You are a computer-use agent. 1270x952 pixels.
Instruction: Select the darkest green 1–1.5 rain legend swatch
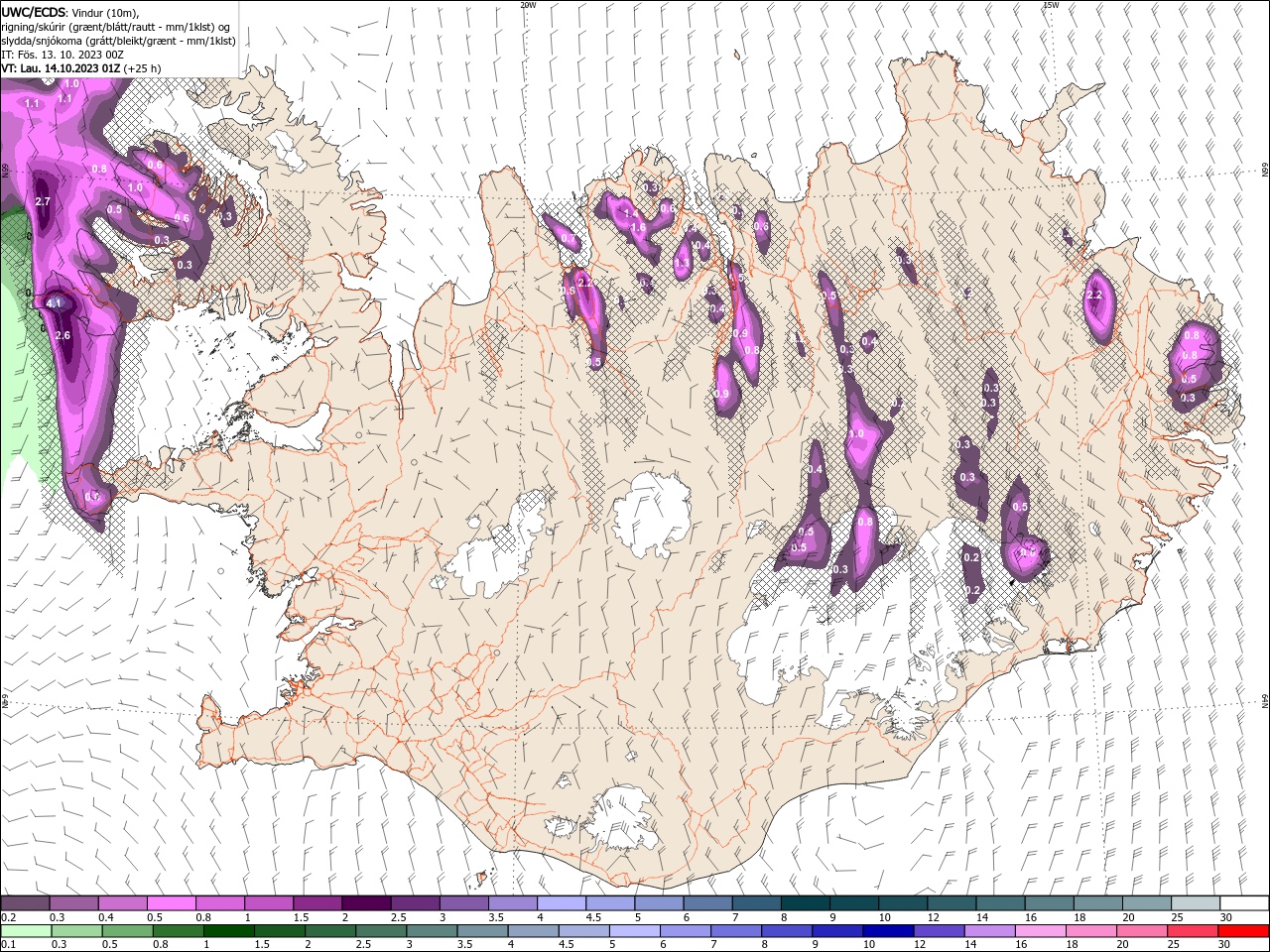pyautogui.click(x=229, y=931)
